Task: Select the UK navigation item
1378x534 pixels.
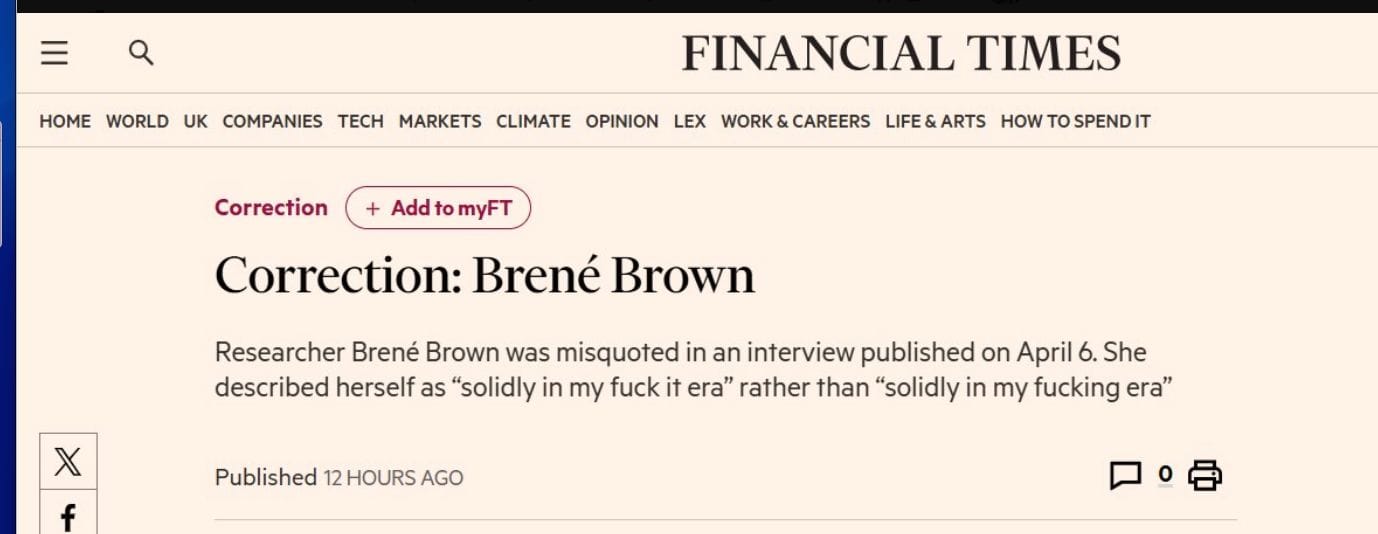Action: point(195,121)
